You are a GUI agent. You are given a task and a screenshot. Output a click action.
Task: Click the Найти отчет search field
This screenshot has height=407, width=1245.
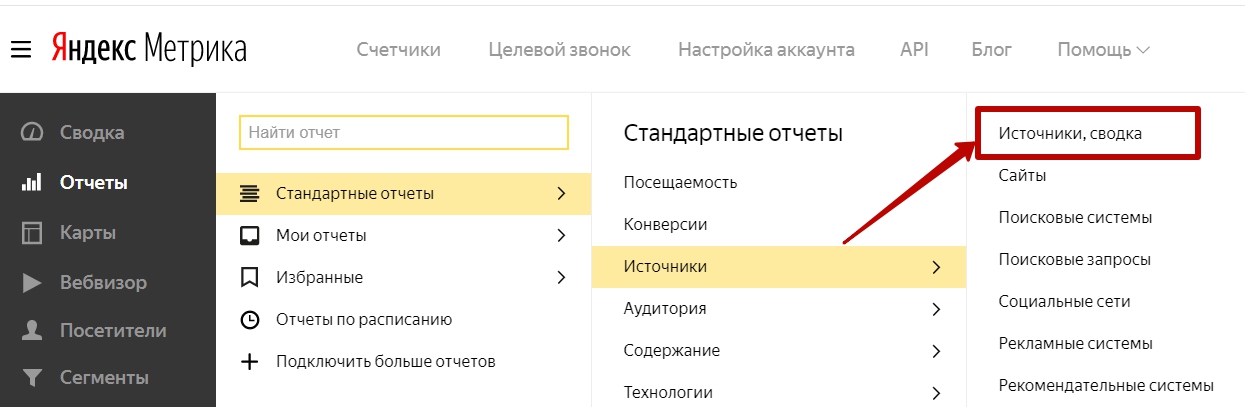404,132
